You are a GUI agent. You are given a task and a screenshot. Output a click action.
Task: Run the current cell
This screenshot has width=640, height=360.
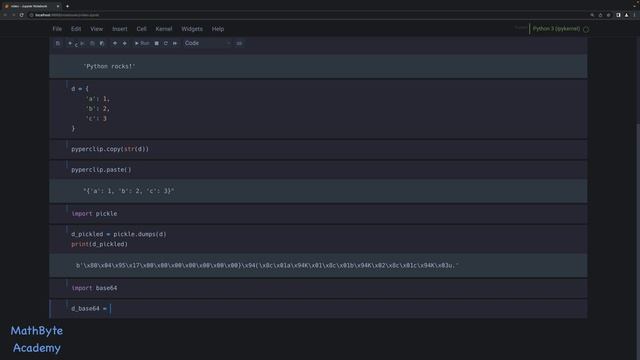pos(142,43)
